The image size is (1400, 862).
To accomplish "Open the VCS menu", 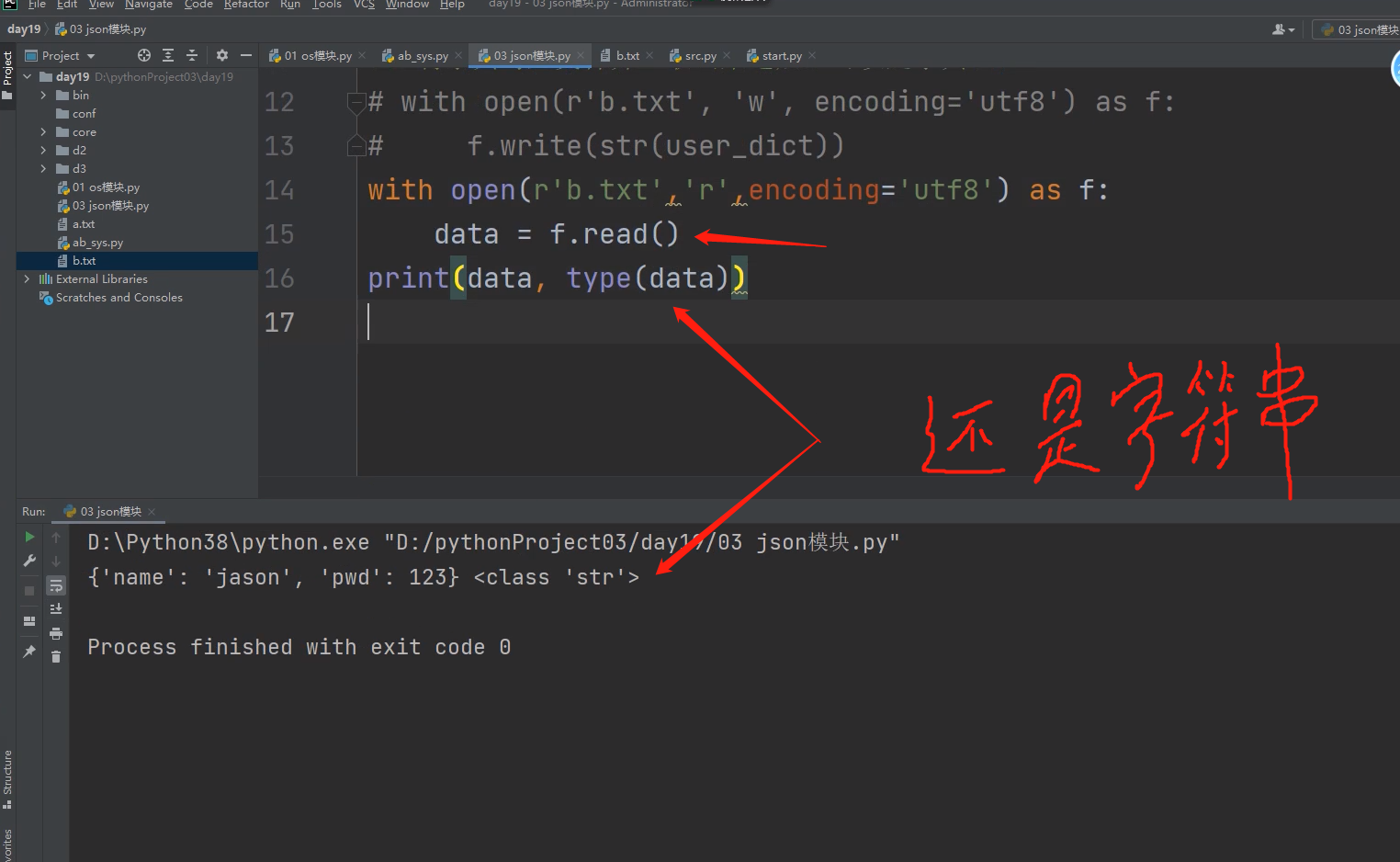I will click(x=364, y=5).
